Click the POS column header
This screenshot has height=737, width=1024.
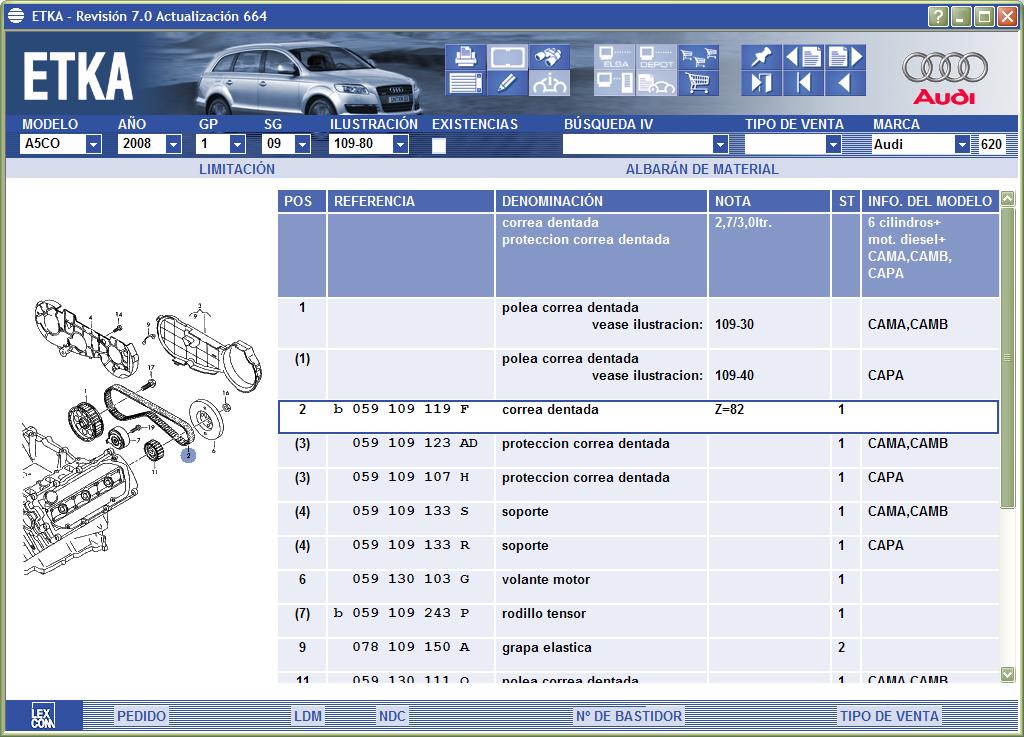coord(302,201)
